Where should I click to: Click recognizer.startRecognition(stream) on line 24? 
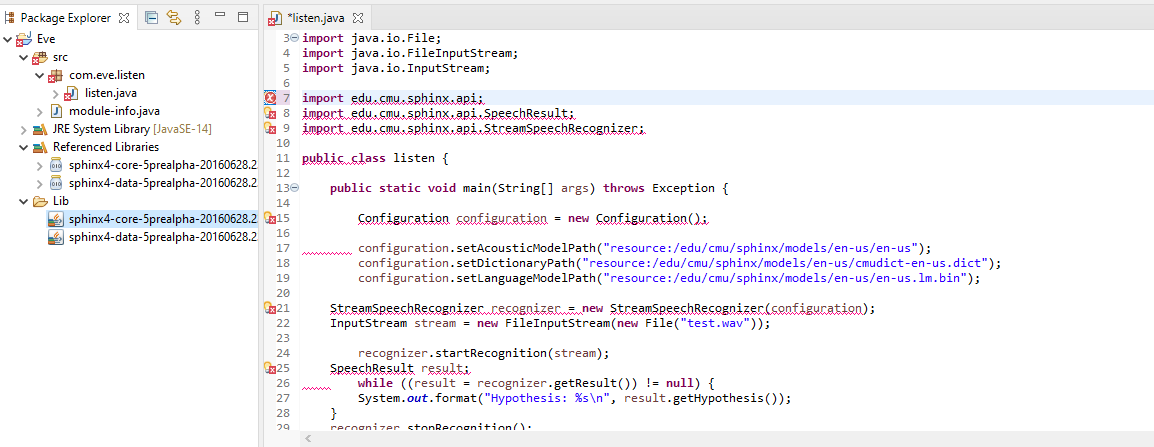[484, 353]
